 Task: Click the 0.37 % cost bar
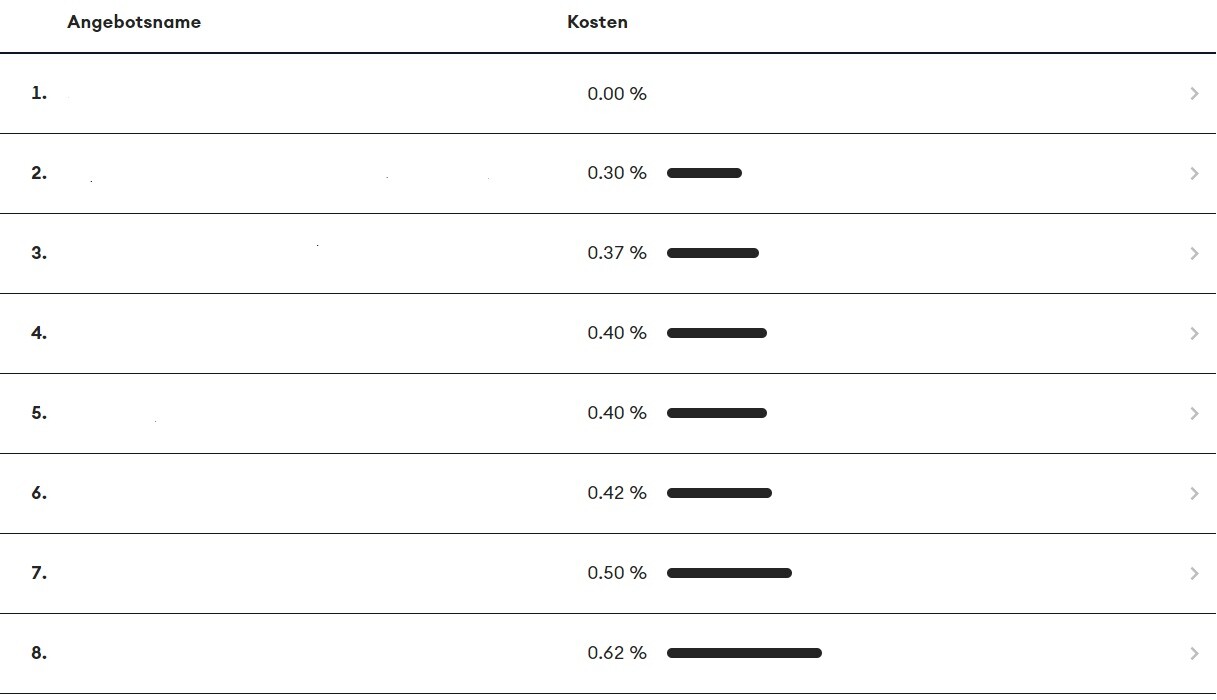[713, 253]
